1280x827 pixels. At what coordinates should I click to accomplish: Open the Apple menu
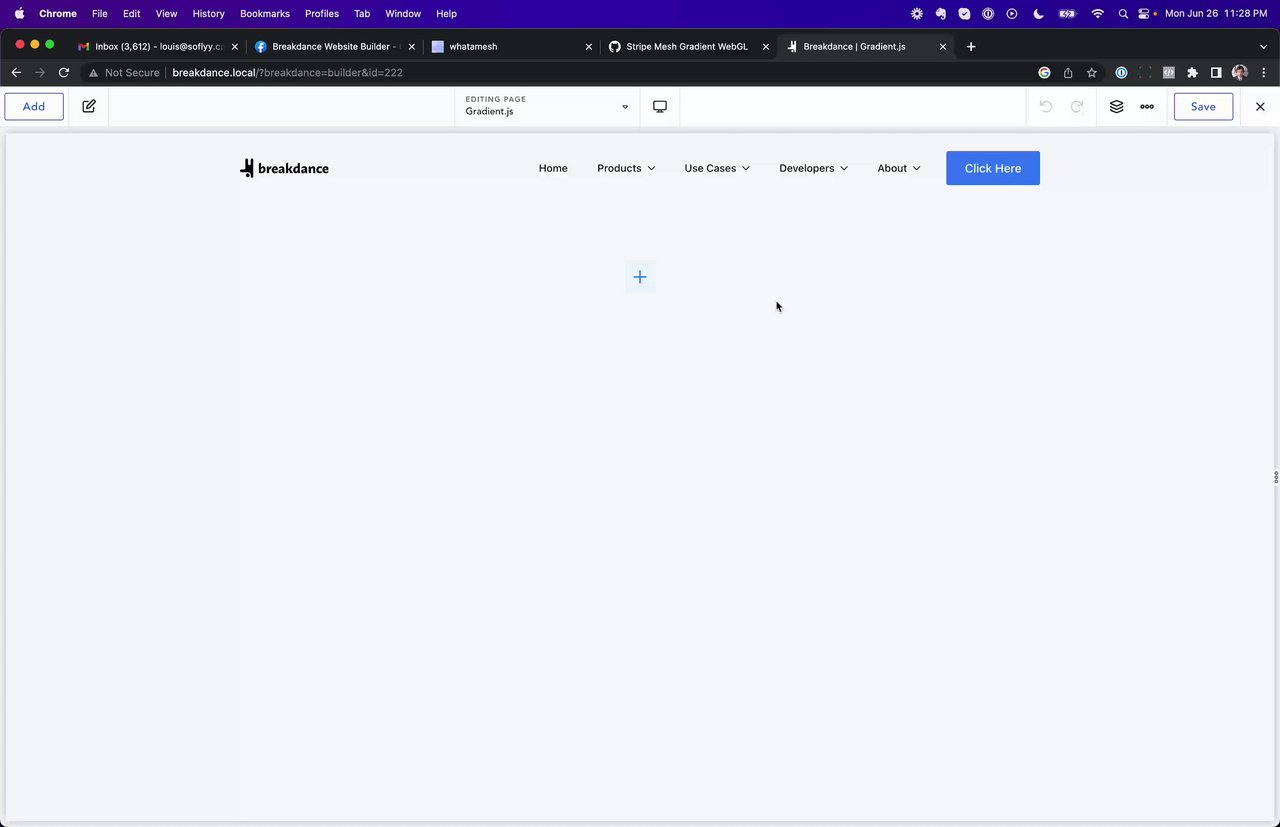(19, 14)
